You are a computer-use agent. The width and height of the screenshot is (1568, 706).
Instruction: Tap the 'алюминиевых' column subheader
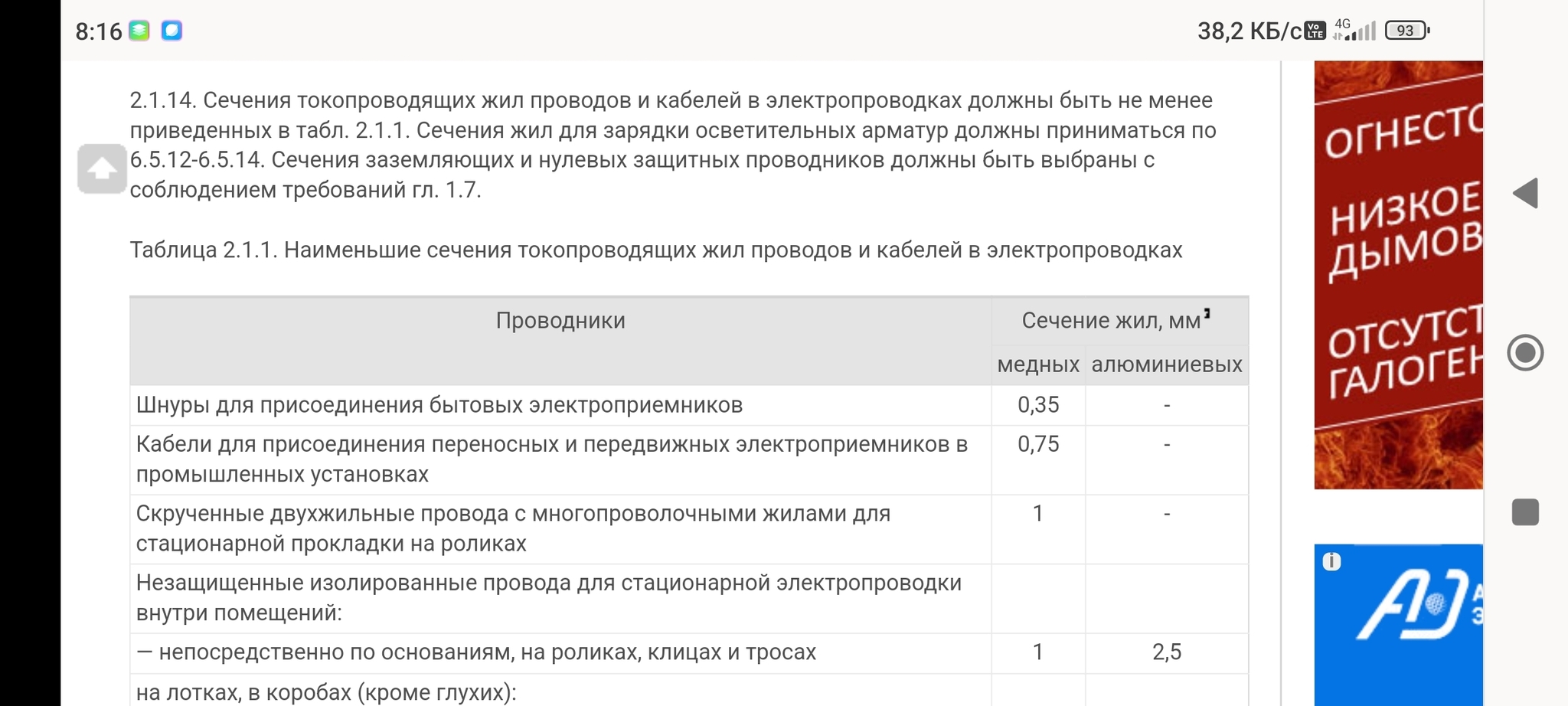1166,364
